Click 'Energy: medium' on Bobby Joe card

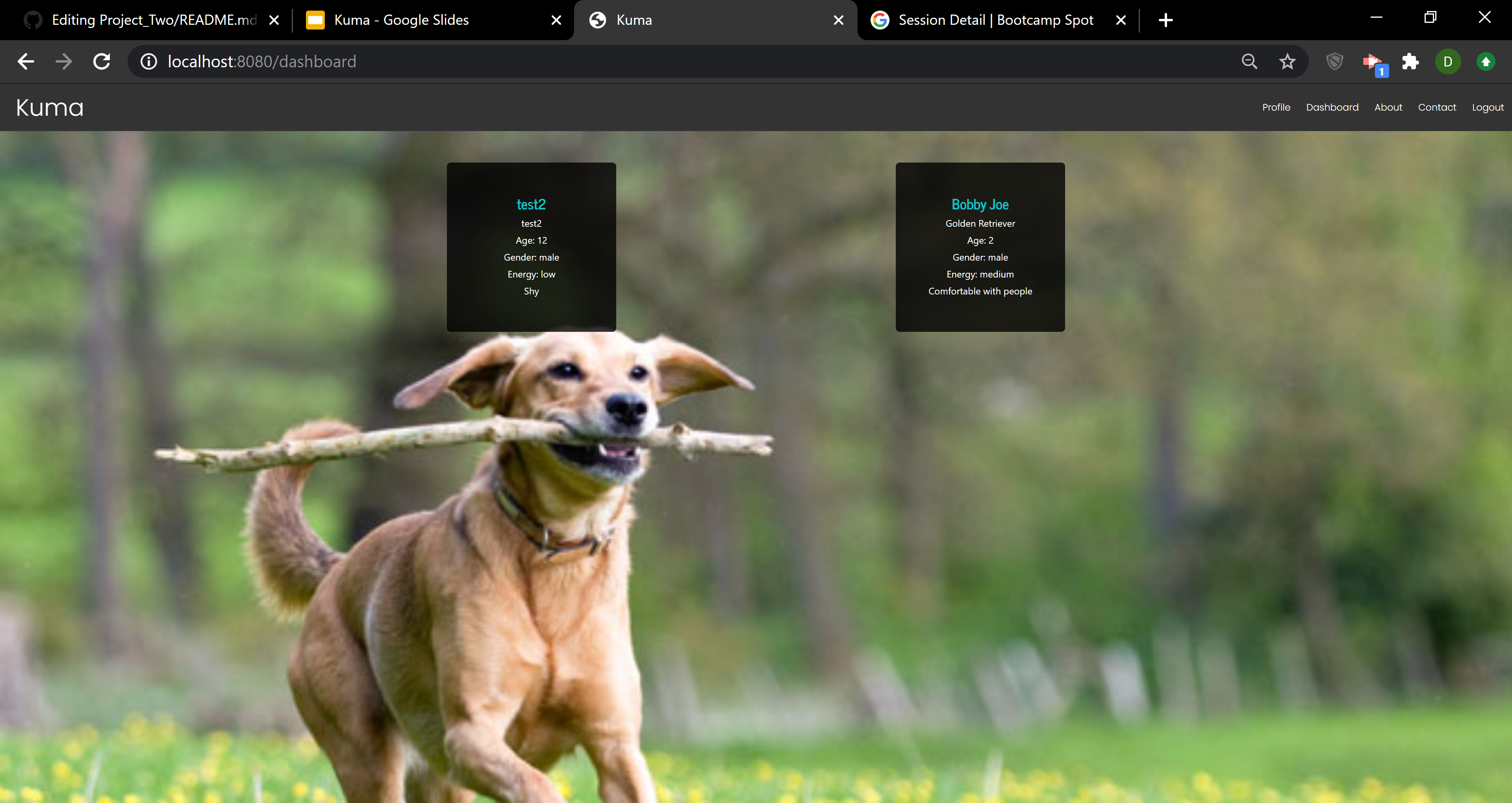tap(980, 274)
